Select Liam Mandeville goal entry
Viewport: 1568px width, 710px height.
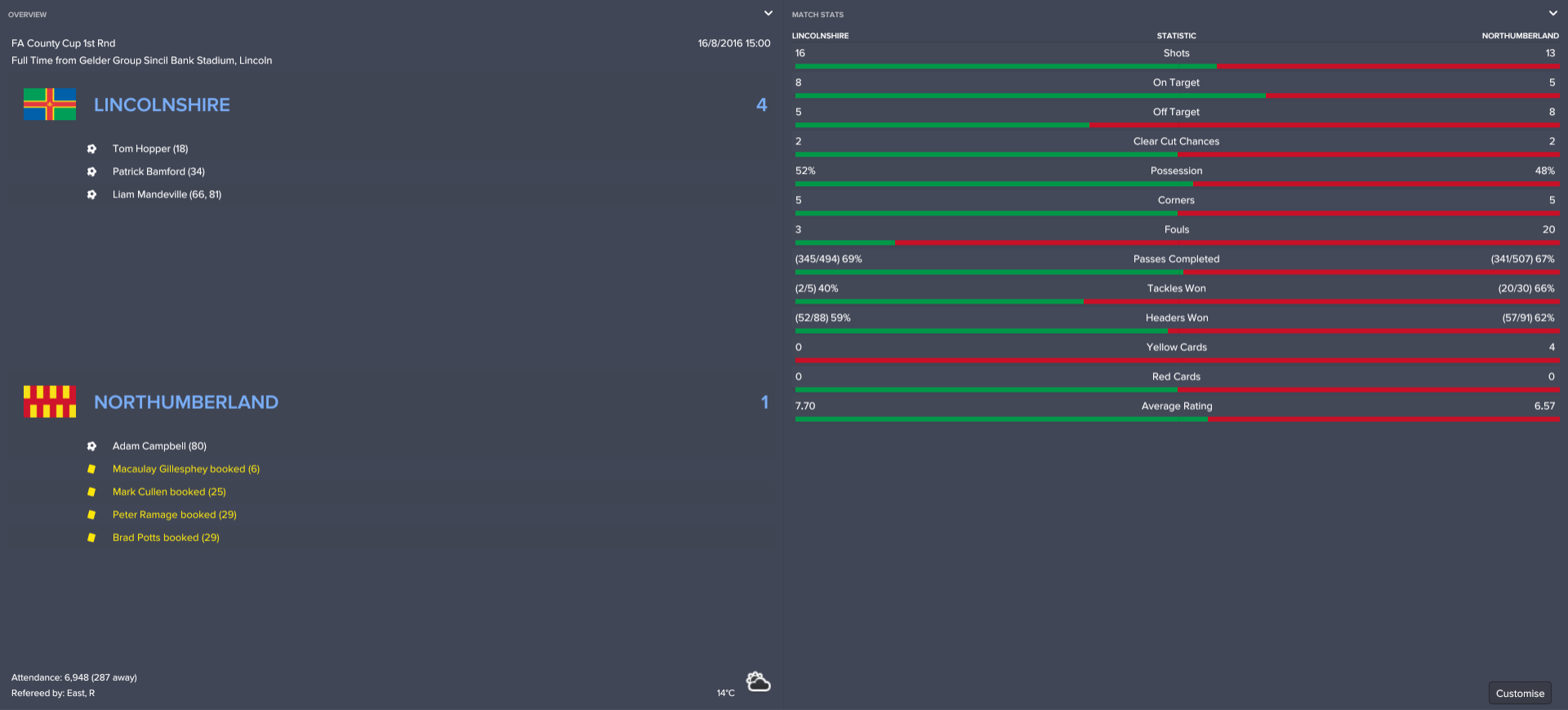167,194
